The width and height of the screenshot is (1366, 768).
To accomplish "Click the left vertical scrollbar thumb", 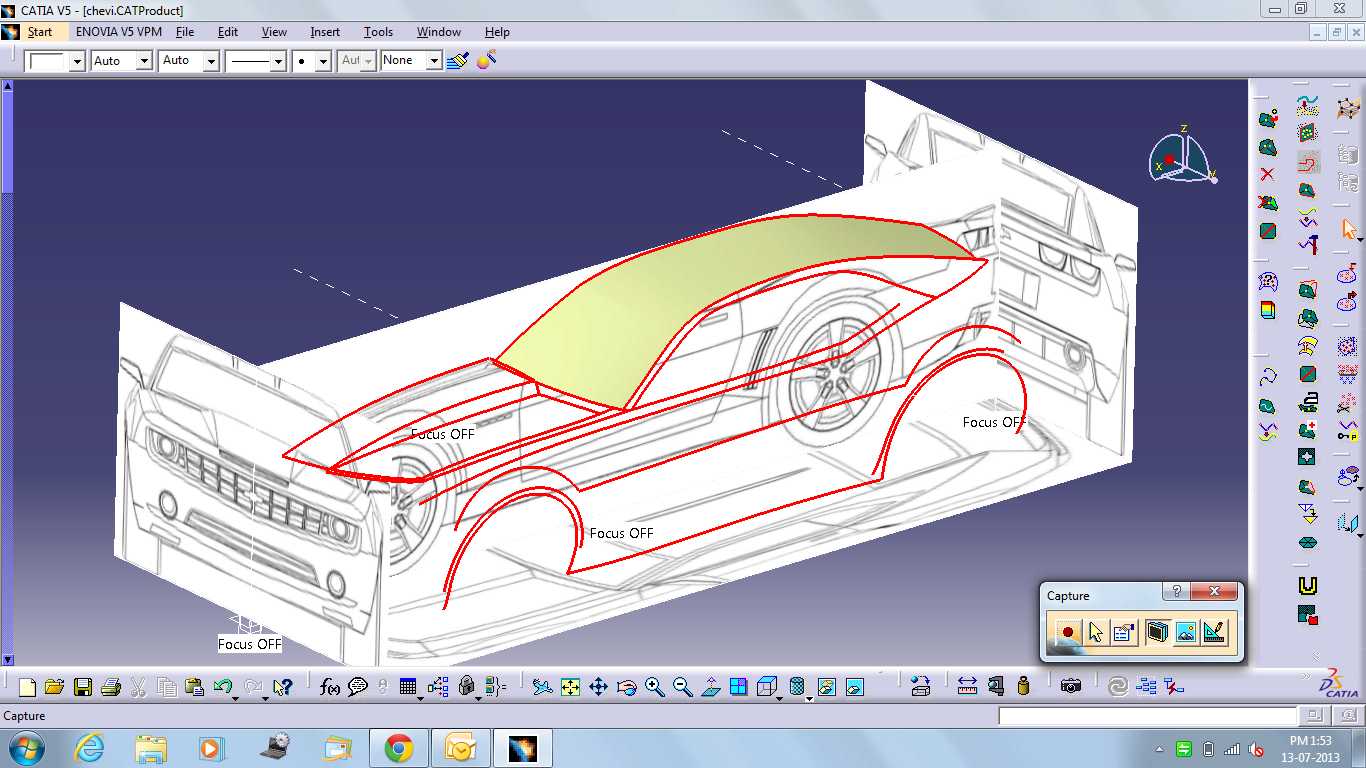I will [x=7, y=140].
